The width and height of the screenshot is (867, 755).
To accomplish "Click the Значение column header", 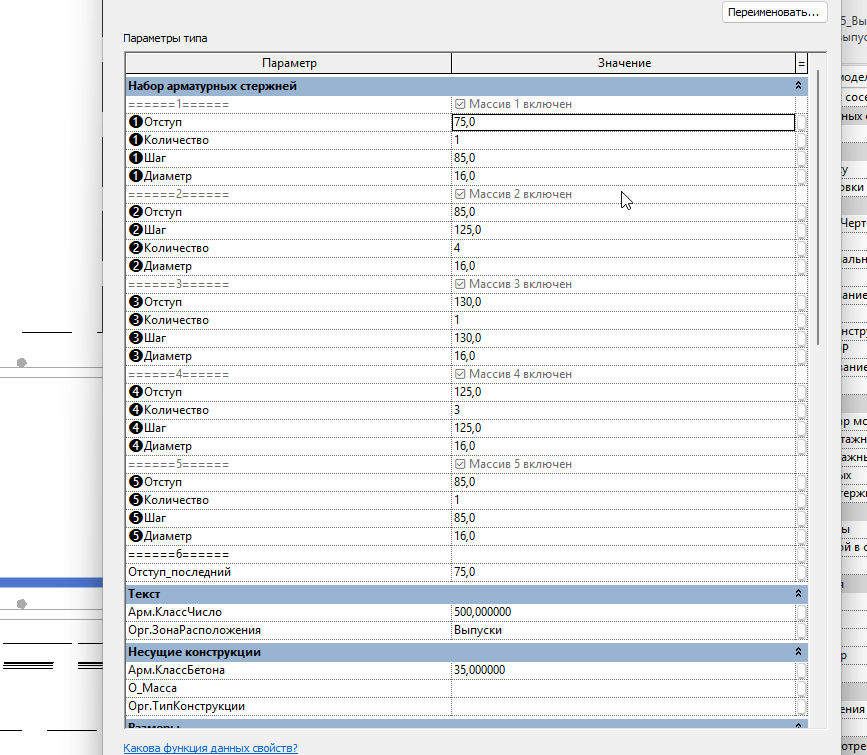I will (x=624, y=63).
